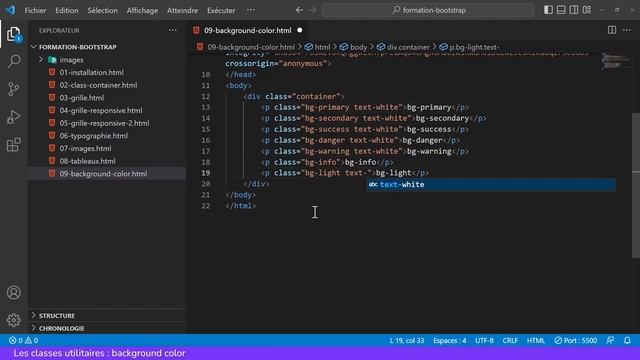This screenshot has height=360, width=640.
Task: Open the Source Control view icon
Action: tap(13, 89)
